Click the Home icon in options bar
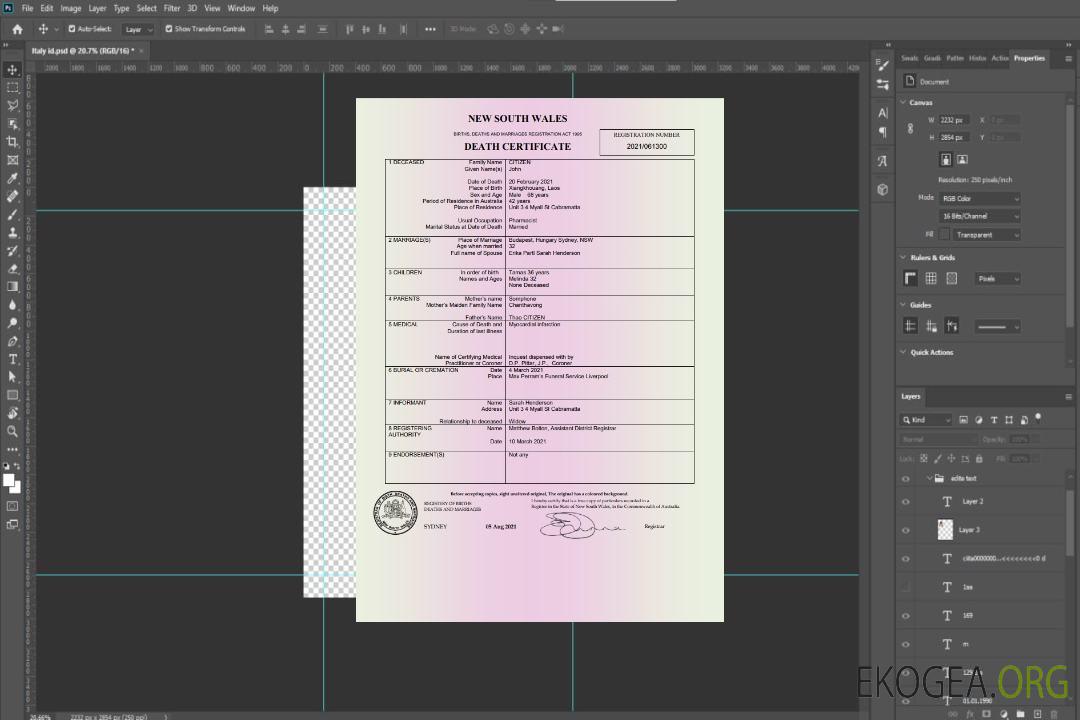The height and width of the screenshot is (720, 1080). pos(17,29)
